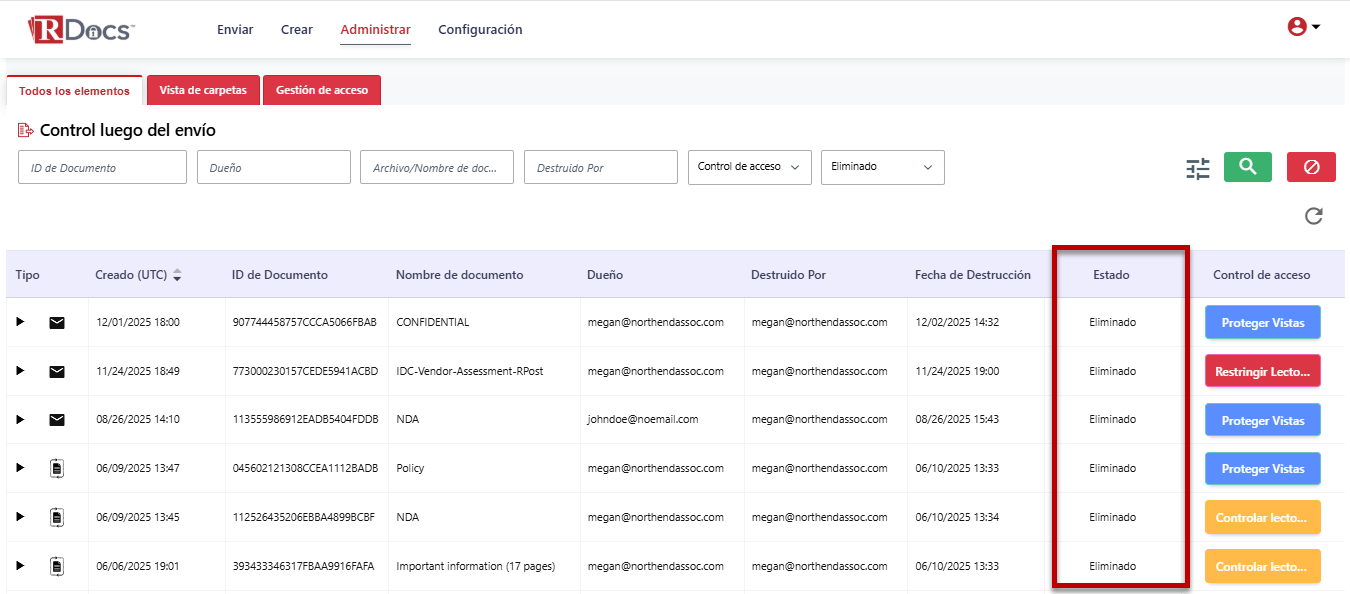Switch to the Vista de carpetas tab
This screenshot has height=594, width=1350.
203,90
